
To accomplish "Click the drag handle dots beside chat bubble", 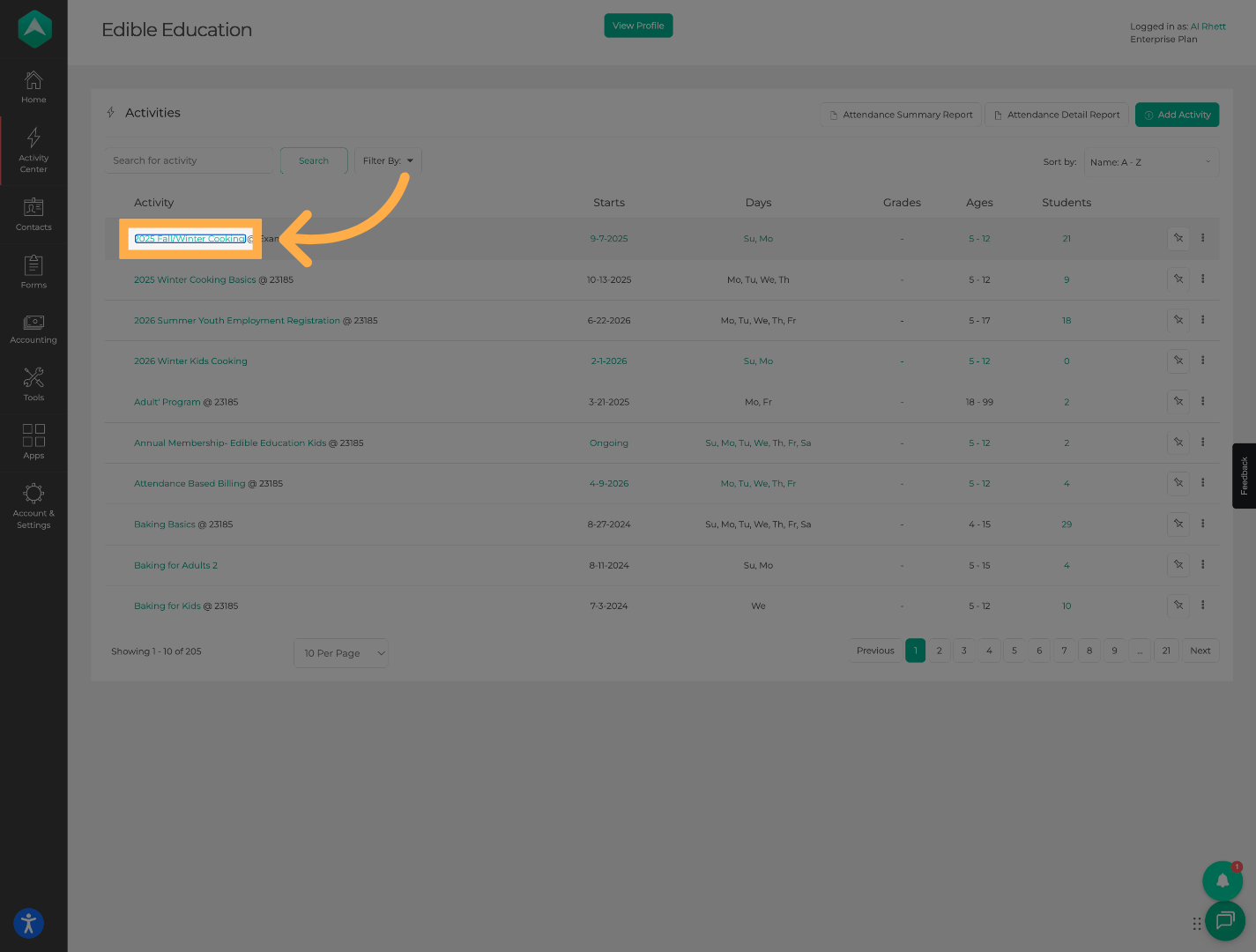I will pyautogui.click(x=1196, y=924).
